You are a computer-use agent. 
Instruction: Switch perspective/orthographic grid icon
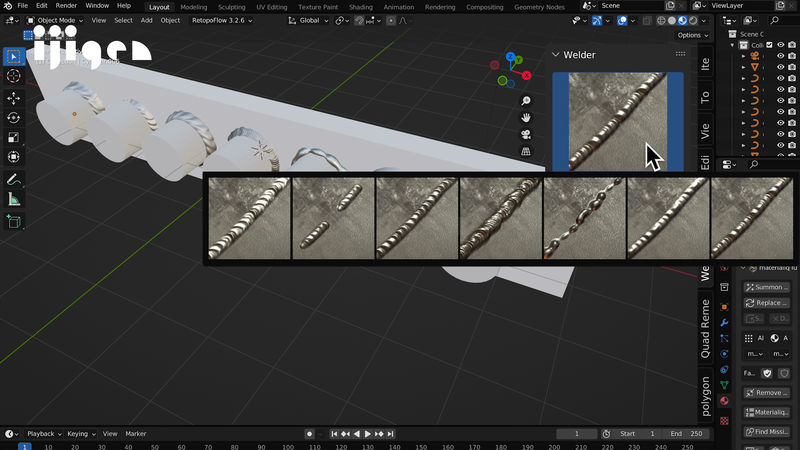[x=526, y=151]
